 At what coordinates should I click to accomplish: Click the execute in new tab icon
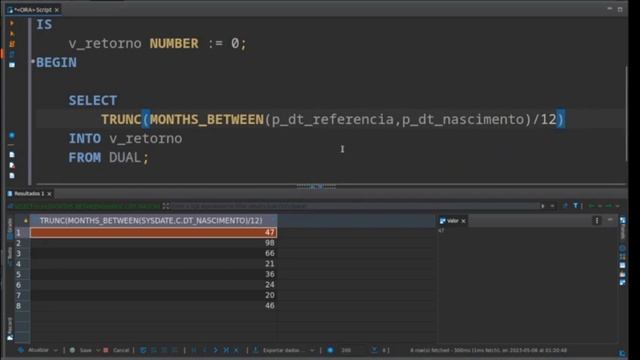tap(12, 33)
